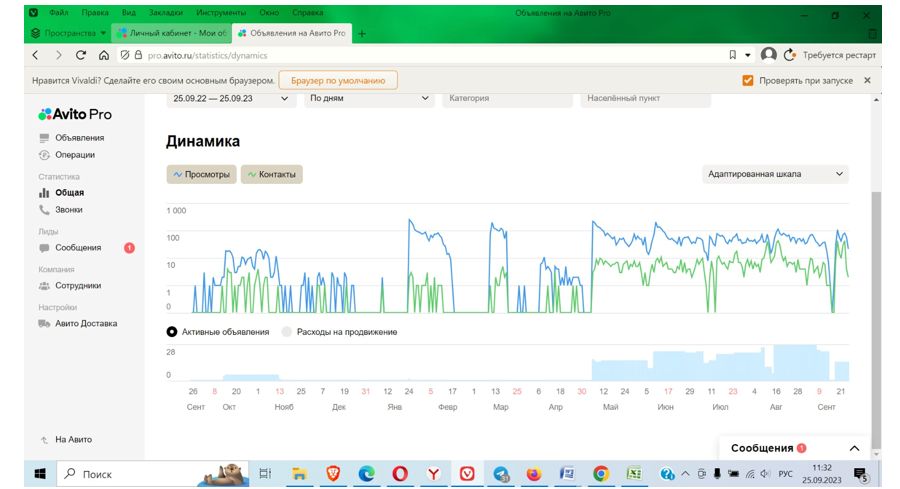The width and height of the screenshot is (900, 489).
Task: Open Microsoft Excel from the taskbar
Action: pyautogui.click(x=634, y=474)
